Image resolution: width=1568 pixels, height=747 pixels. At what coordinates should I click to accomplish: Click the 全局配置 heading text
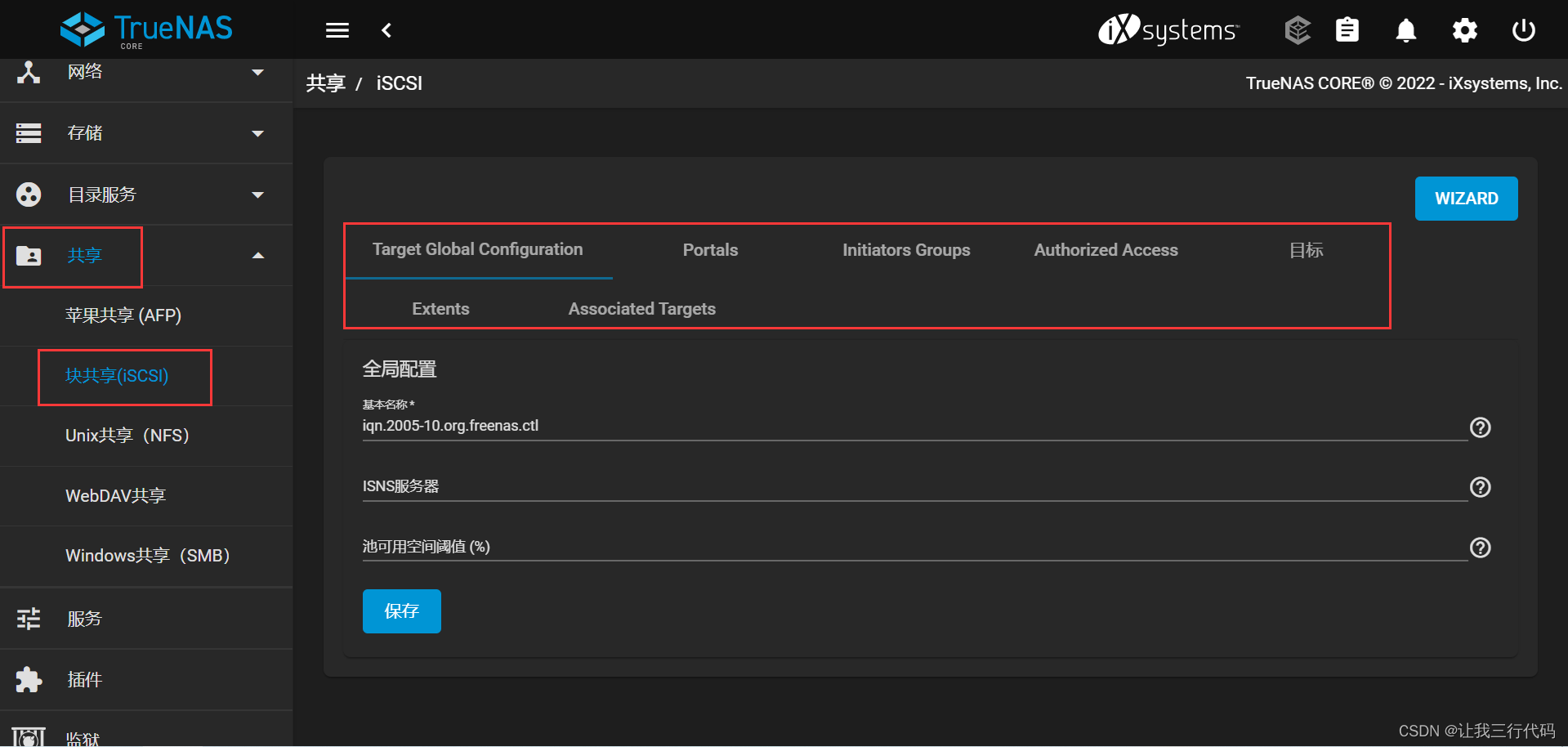400,369
